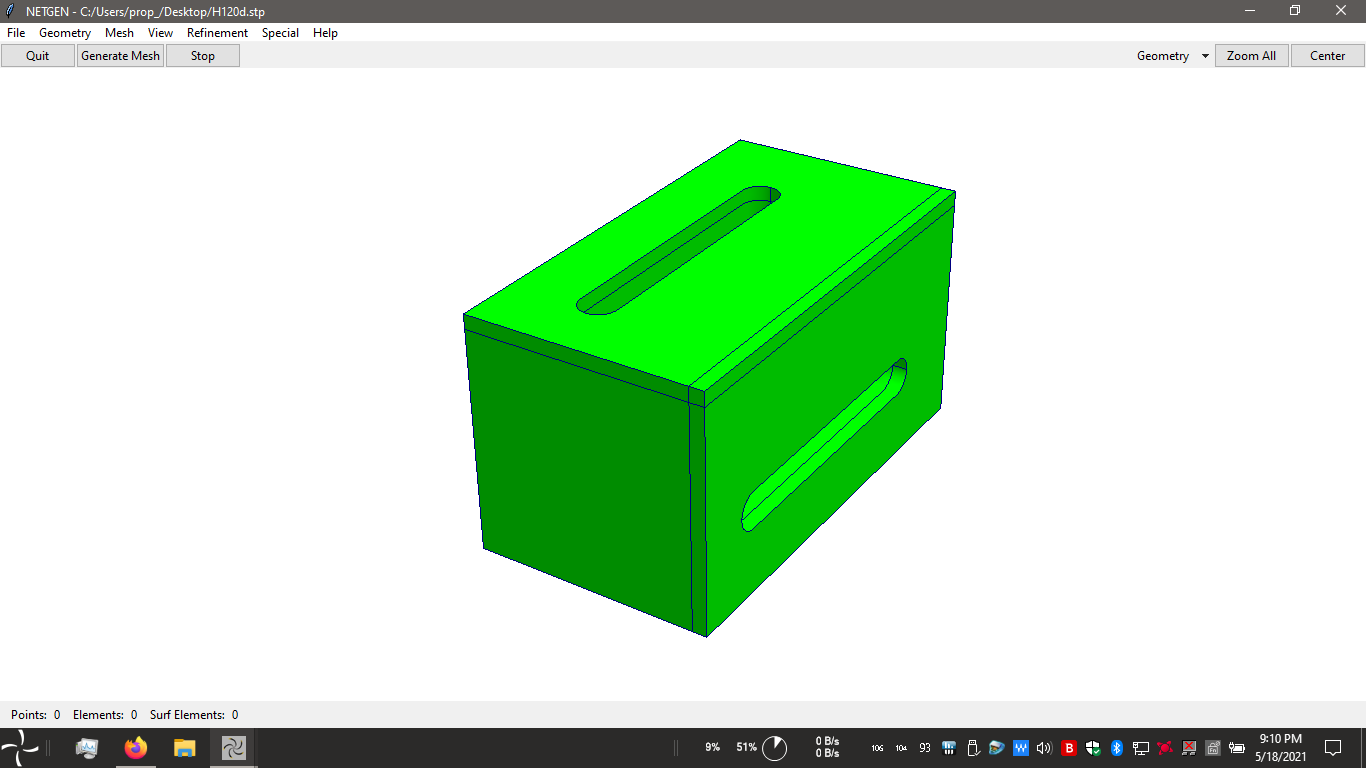Open the Help menu
1366x768 pixels.
pyautogui.click(x=325, y=33)
